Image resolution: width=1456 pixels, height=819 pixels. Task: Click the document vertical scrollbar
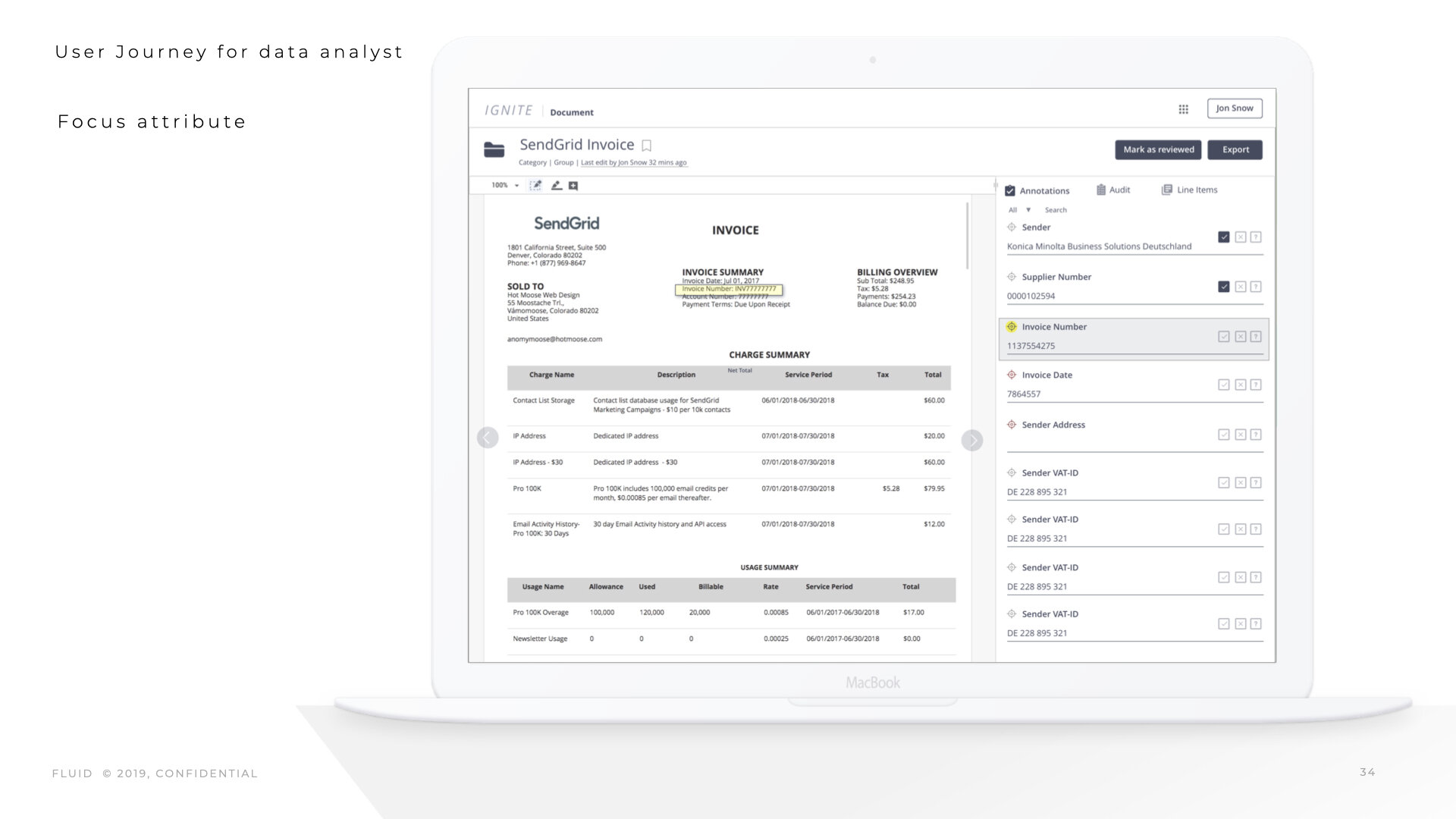pyautogui.click(x=968, y=235)
